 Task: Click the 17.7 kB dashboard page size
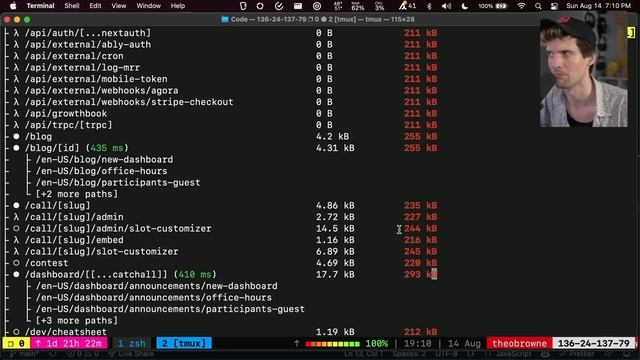(x=335, y=274)
